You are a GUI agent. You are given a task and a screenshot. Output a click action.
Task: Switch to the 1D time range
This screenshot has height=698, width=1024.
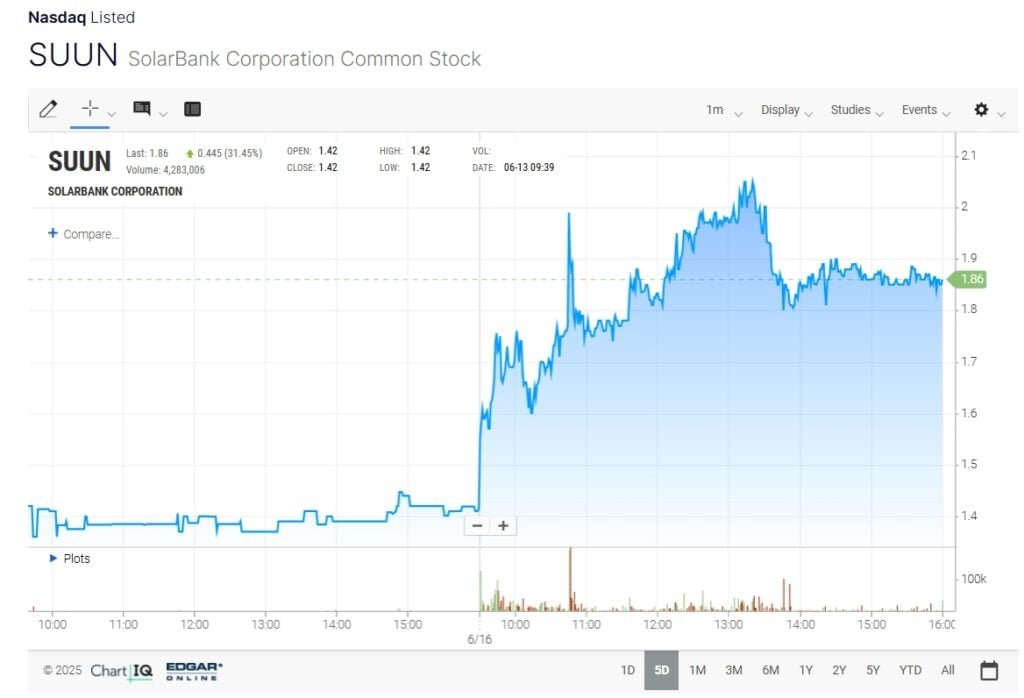(x=628, y=670)
